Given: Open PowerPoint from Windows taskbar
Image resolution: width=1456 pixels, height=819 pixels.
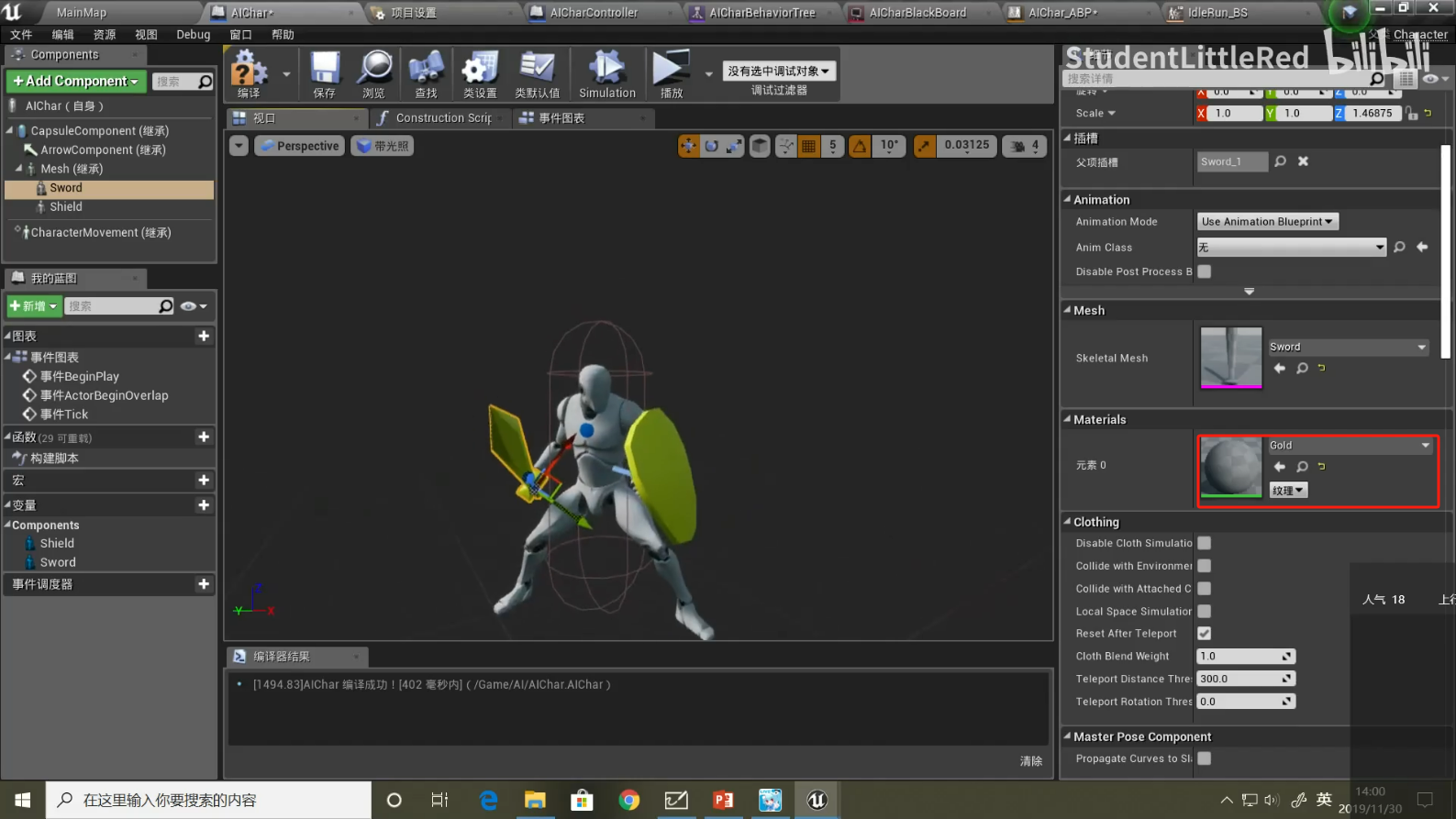Looking at the screenshot, I should pyautogui.click(x=723, y=800).
